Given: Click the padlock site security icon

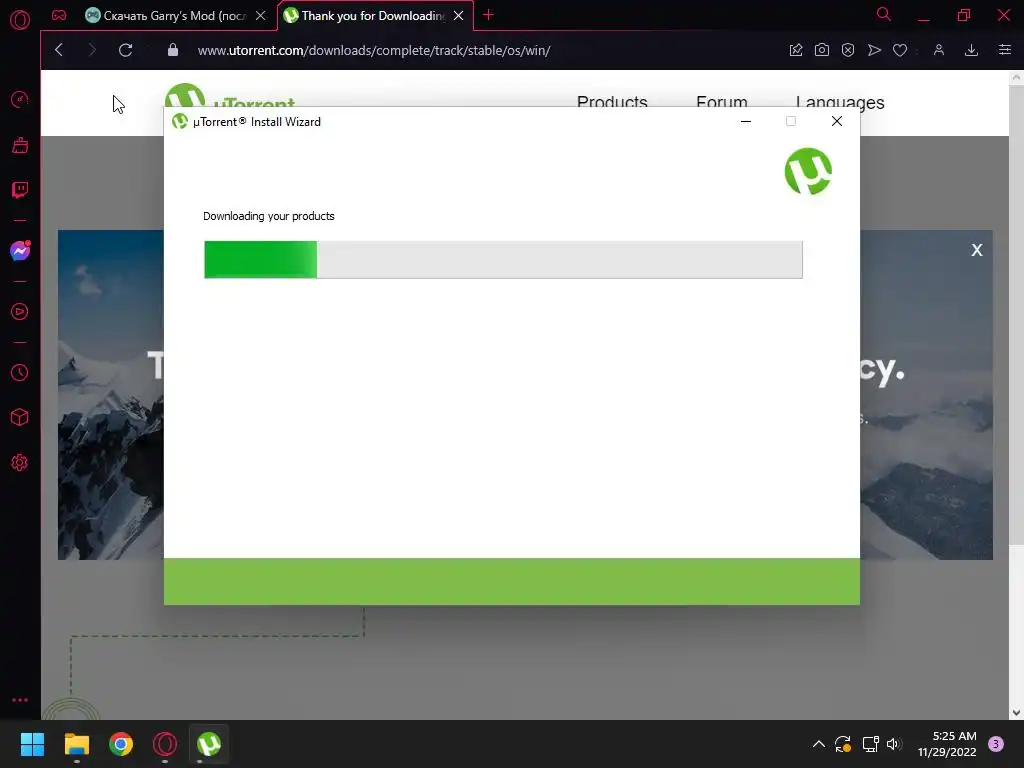Looking at the screenshot, I should pos(172,50).
